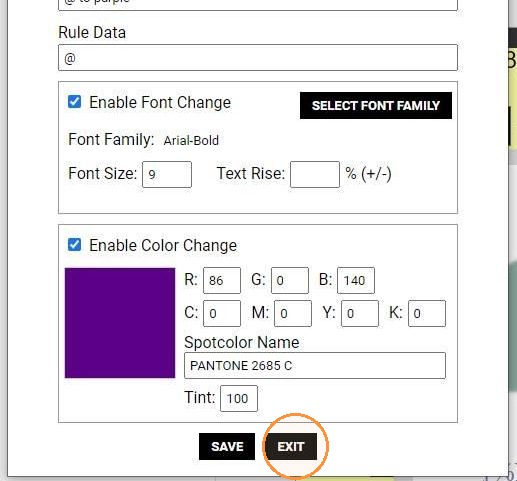The image size is (517, 481).
Task: Click the Exit button
Action: pos(291,446)
